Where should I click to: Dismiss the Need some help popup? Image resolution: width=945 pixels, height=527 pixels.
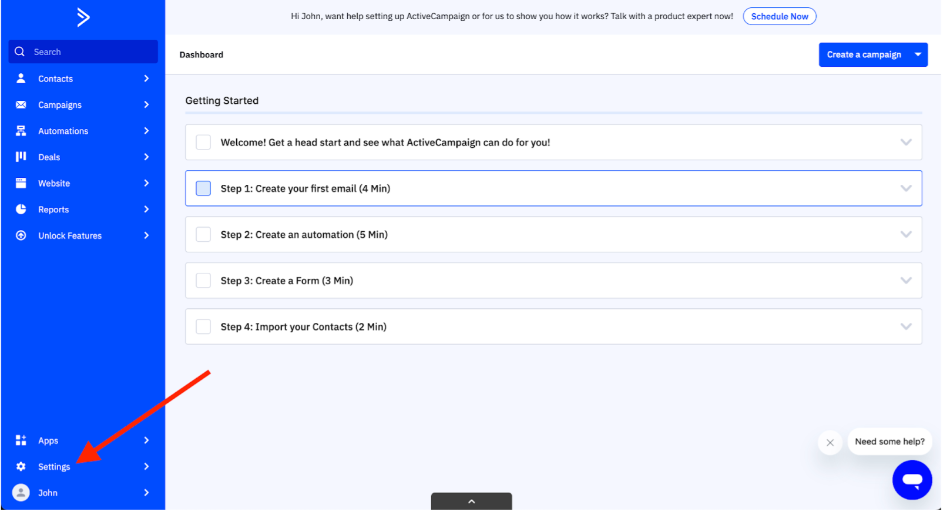tap(829, 443)
